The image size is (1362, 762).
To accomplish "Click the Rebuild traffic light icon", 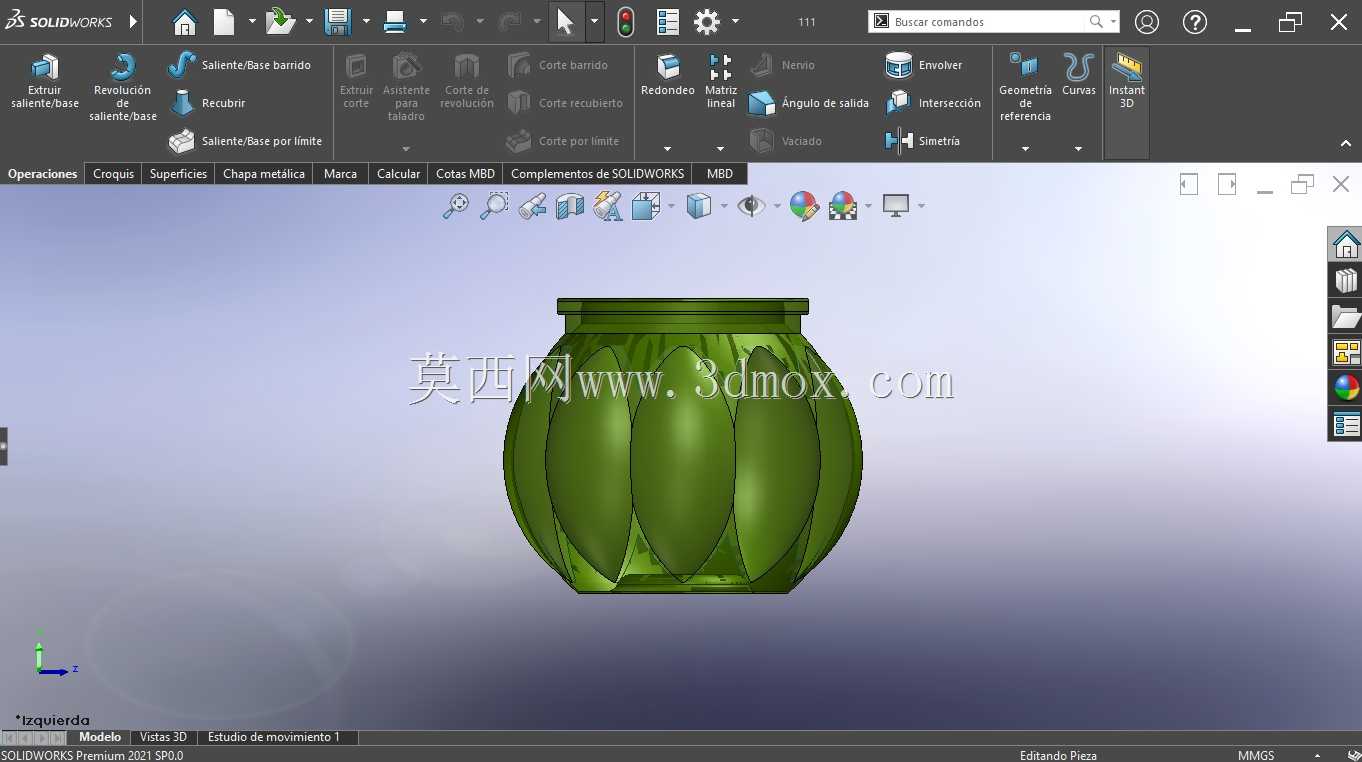I will 626,22.
